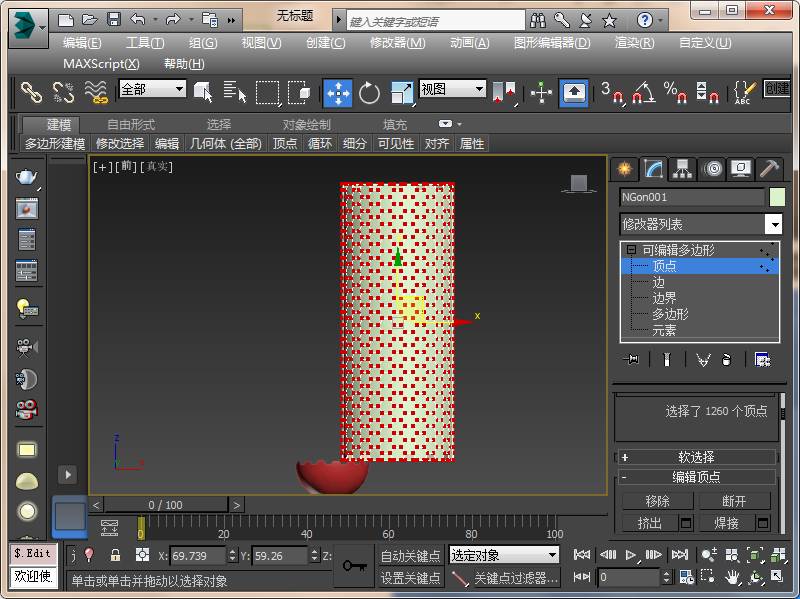Open the reference coordinate 视图 dropdown

click(x=452, y=89)
